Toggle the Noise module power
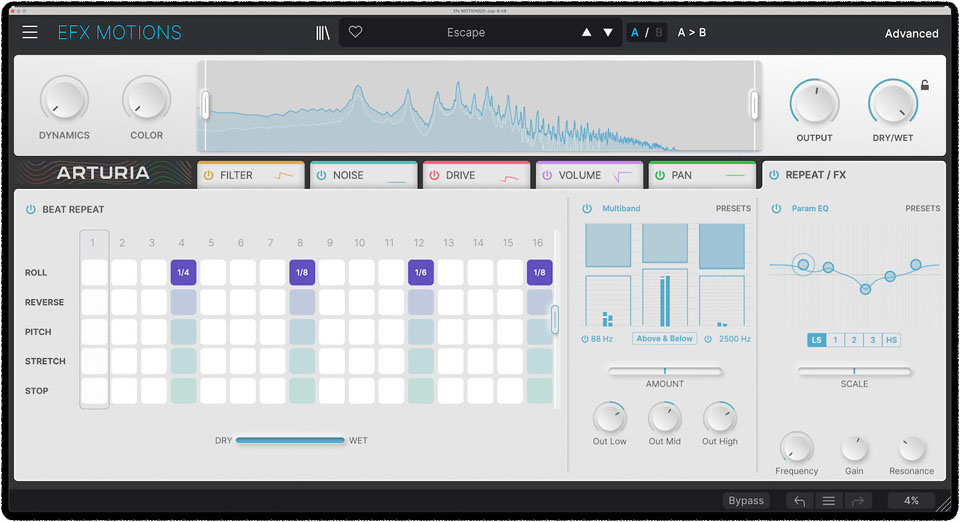960x522 pixels. [321, 175]
